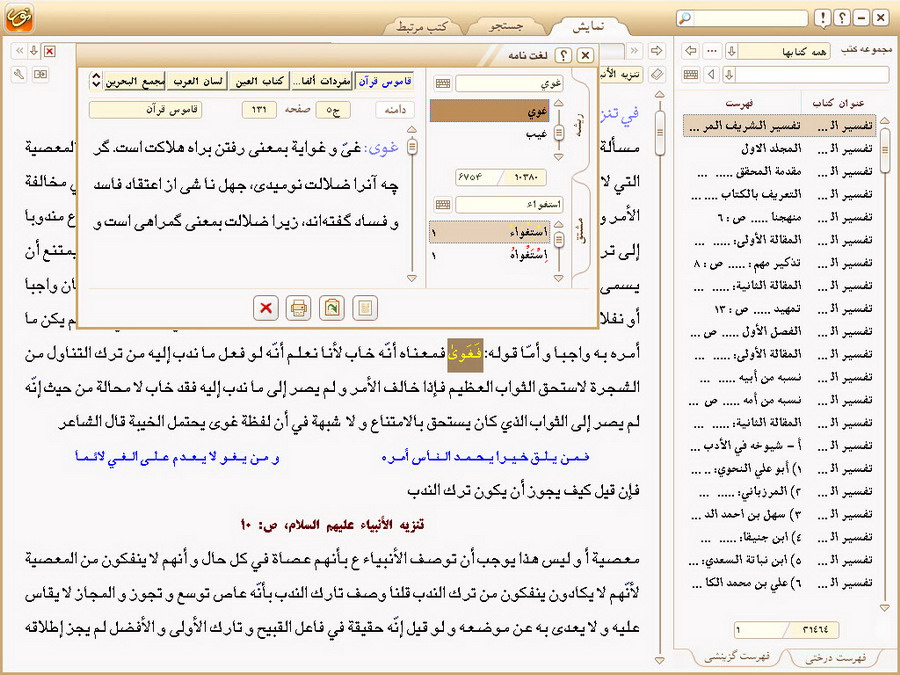Viewport: 900px width, 675px height.
Task: Step through dictionary tabs with up-down spinner
Action: pos(96,81)
